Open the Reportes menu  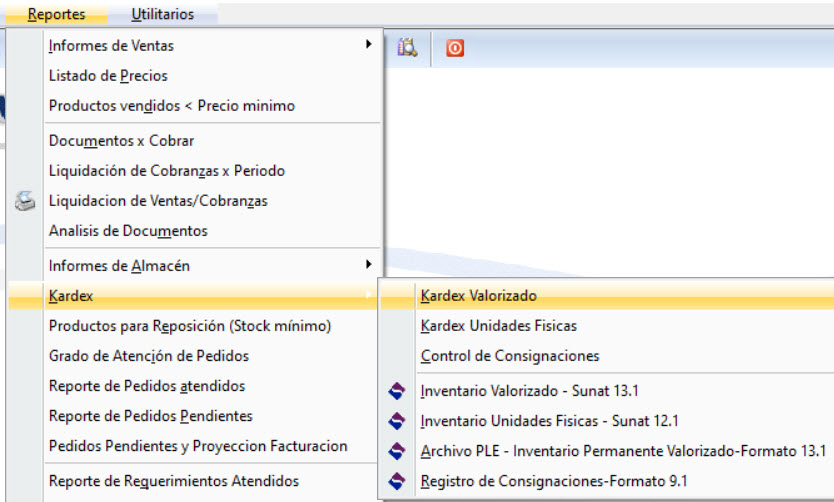pyautogui.click(x=56, y=14)
